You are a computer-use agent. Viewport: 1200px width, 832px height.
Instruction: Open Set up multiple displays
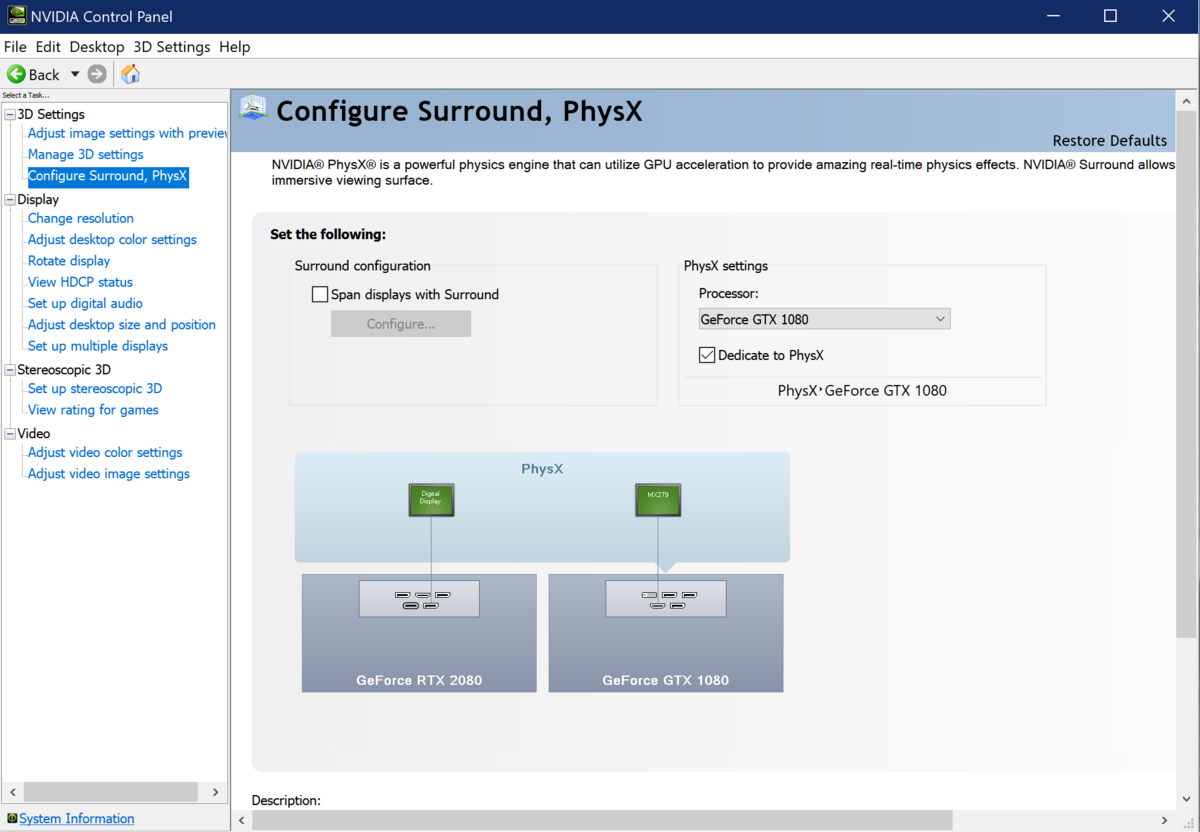(x=98, y=346)
